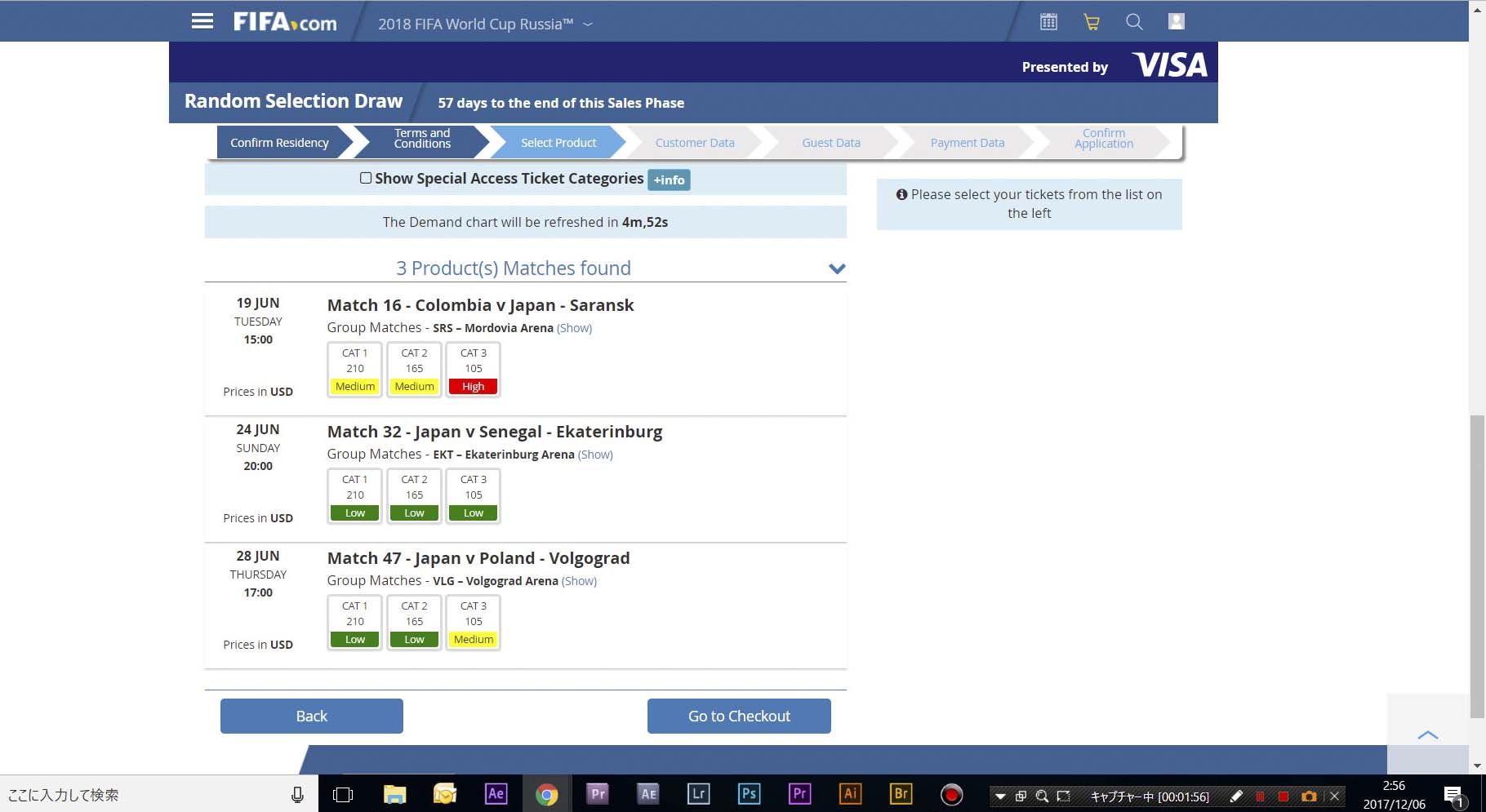Click the FIFA.com logo
The image size is (1486, 812).
[x=285, y=22]
